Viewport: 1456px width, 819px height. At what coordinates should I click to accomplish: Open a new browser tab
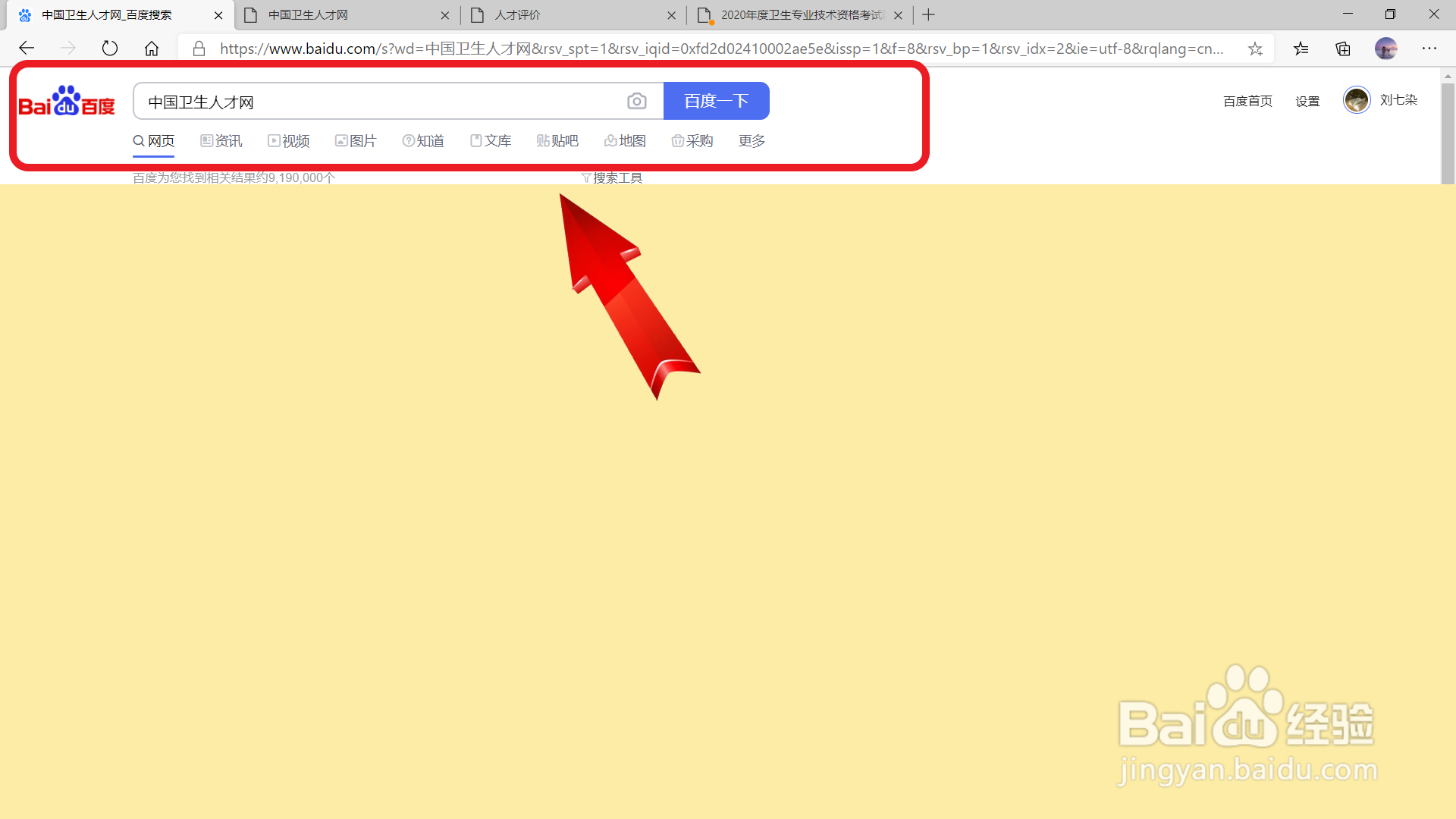pyautogui.click(x=928, y=15)
